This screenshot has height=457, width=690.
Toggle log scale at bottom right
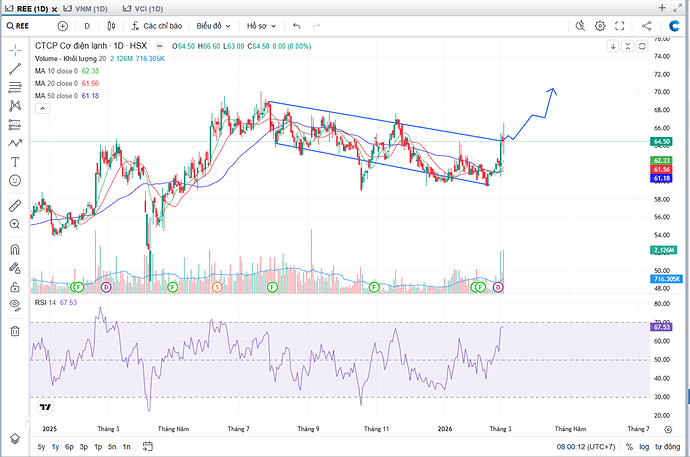[x=644, y=447]
